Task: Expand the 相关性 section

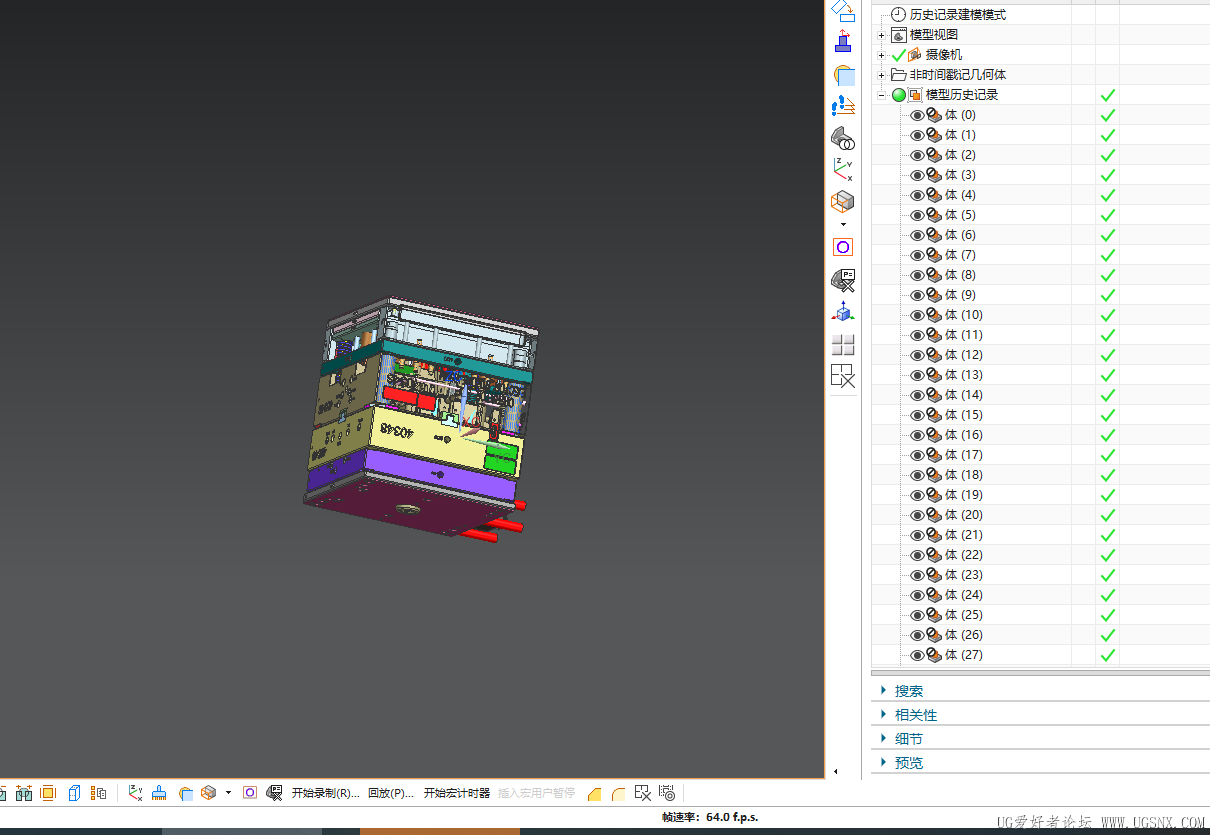Action: tap(915, 715)
